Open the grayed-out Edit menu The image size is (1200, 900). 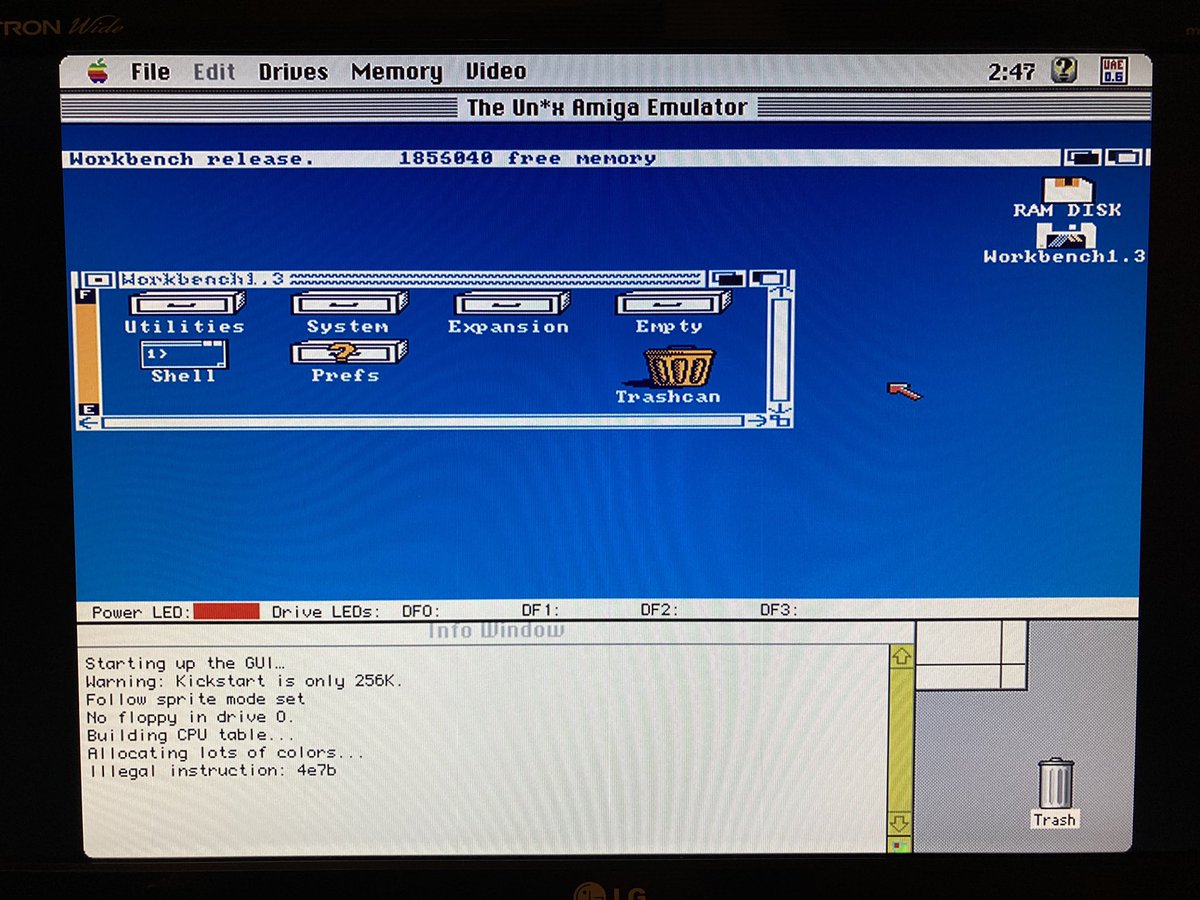[x=214, y=72]
